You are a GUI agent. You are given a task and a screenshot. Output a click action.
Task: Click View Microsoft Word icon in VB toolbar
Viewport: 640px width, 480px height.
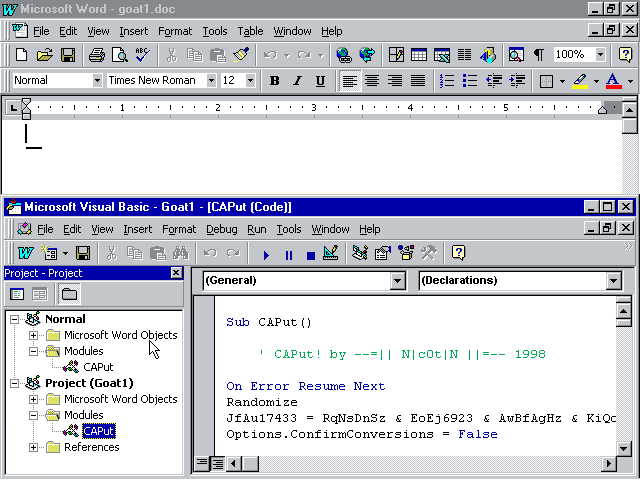pos(25,253)
